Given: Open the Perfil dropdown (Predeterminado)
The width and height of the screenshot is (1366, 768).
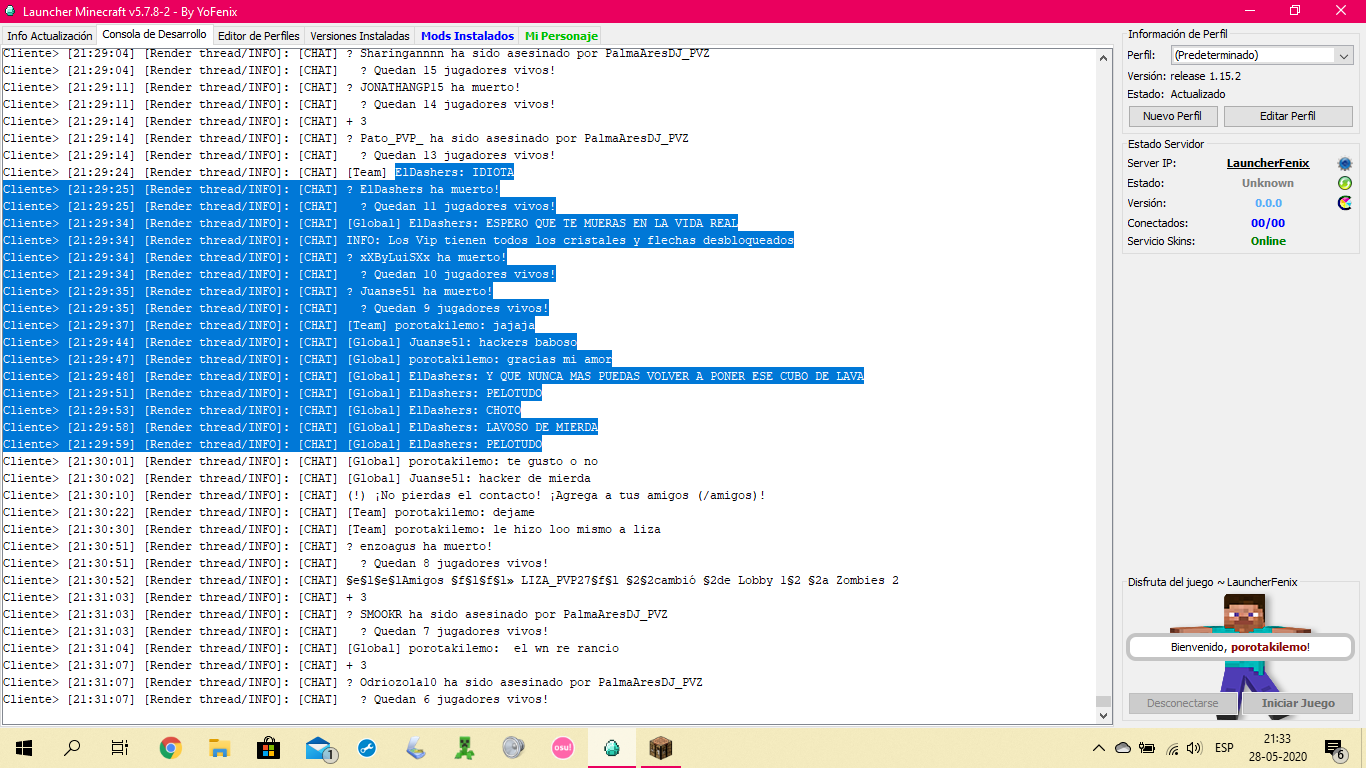Looking at the screenshot, I should [x=1262, y=55].
